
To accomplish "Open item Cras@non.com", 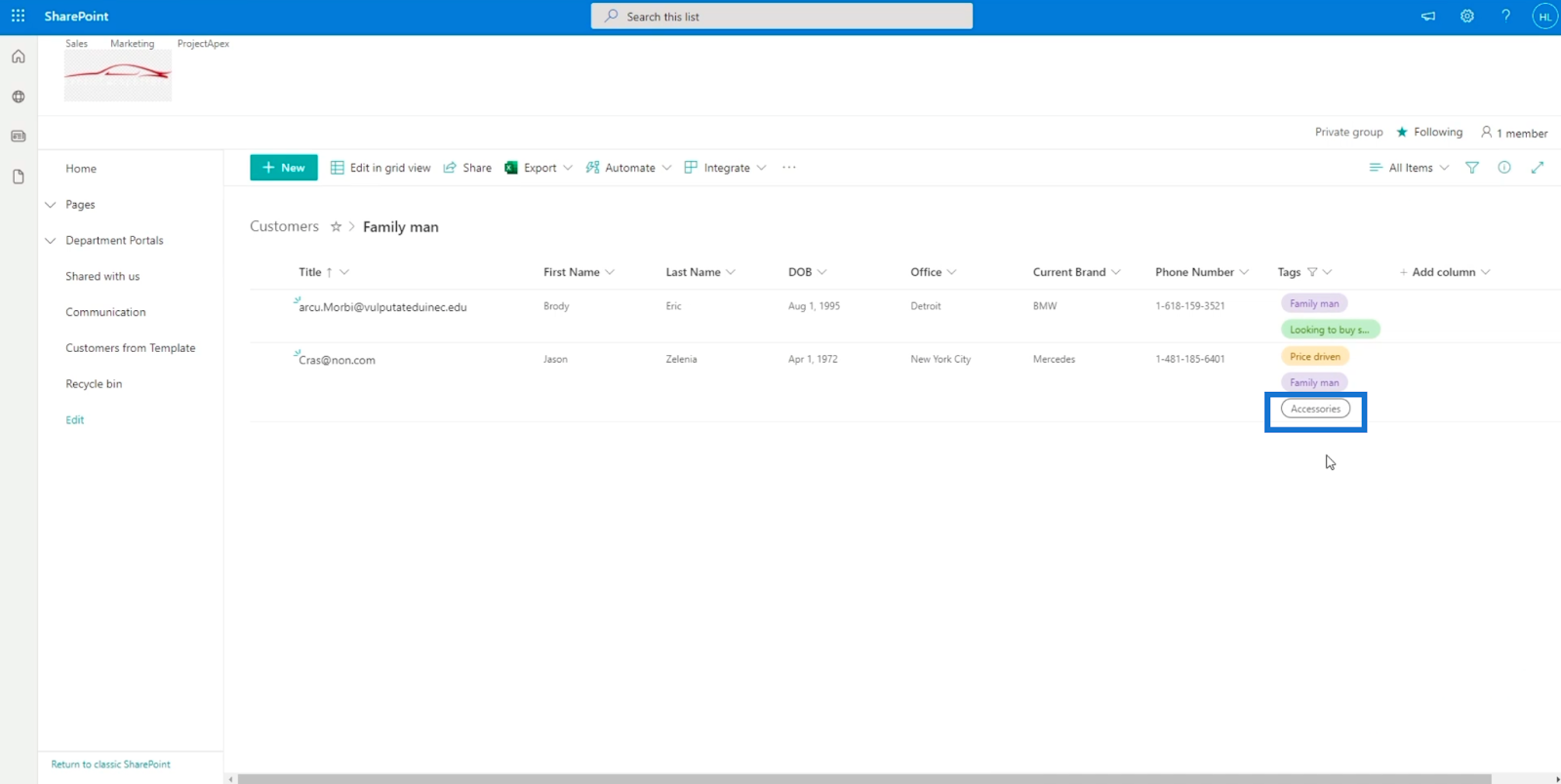I will (x=337, y=360).
